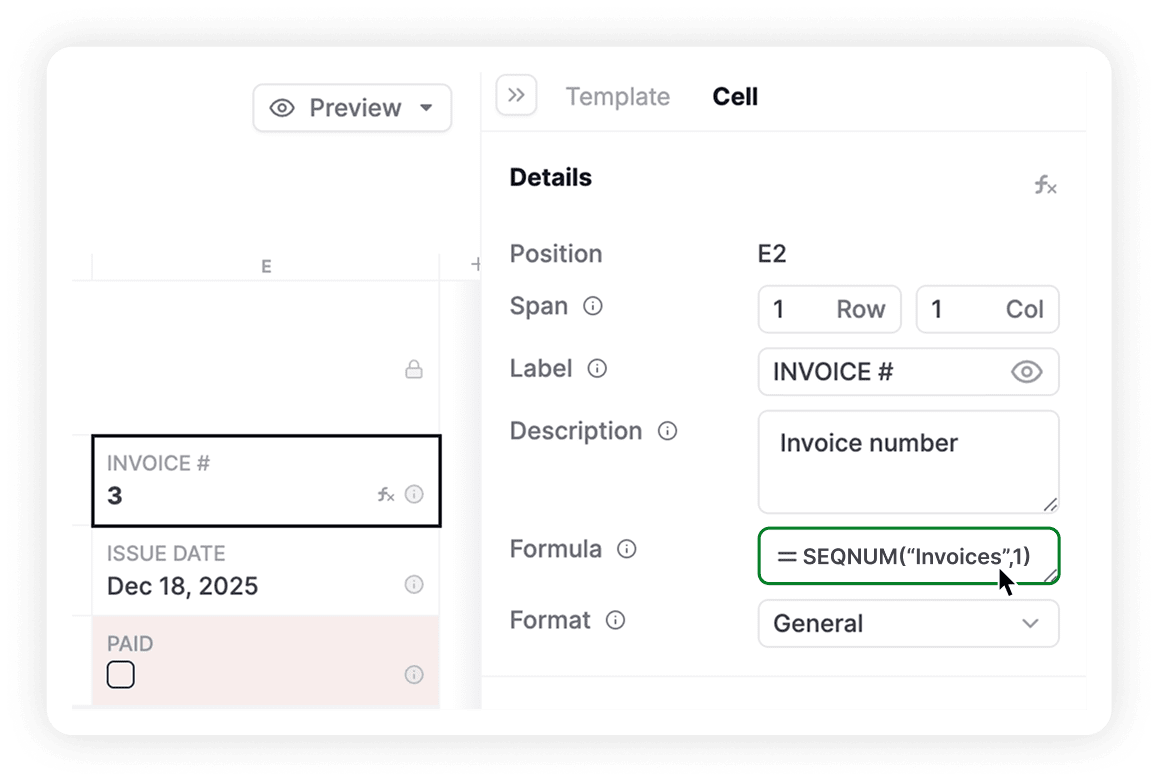1159x782 pixels.
Task: Open the Format dropdown set to General
Action: click(908, 623)
